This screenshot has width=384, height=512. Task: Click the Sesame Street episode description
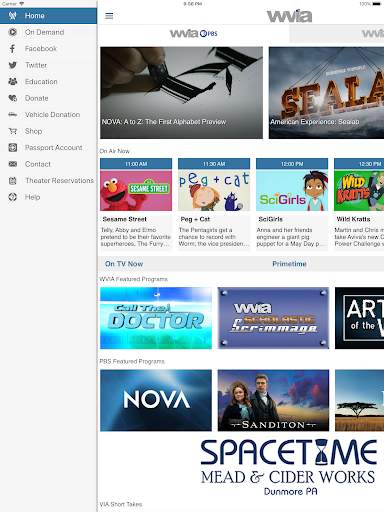pos(136,237)
